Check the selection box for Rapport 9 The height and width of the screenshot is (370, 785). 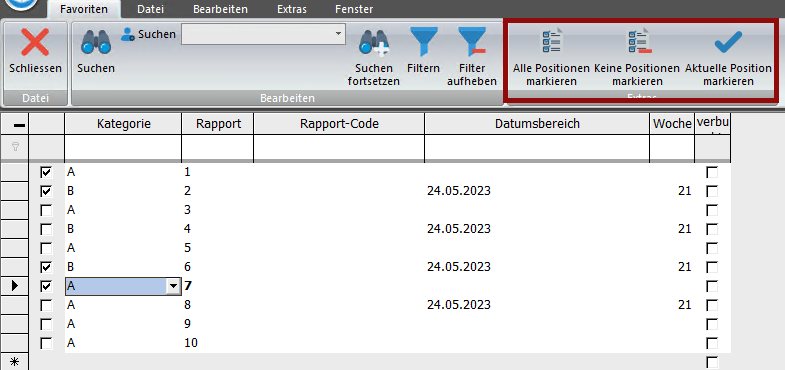click(47, 324)
